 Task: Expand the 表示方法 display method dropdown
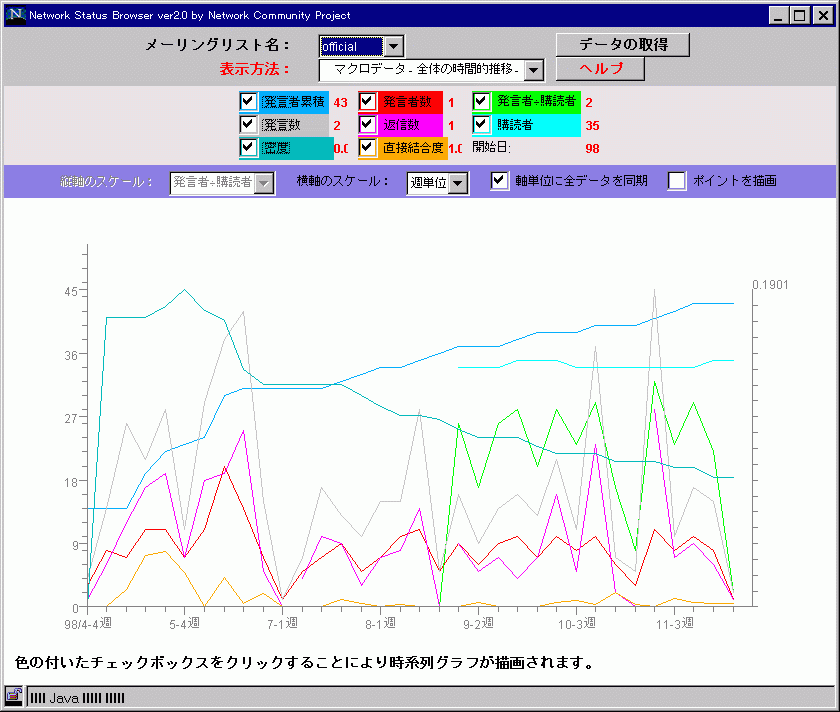click(534, 70)
